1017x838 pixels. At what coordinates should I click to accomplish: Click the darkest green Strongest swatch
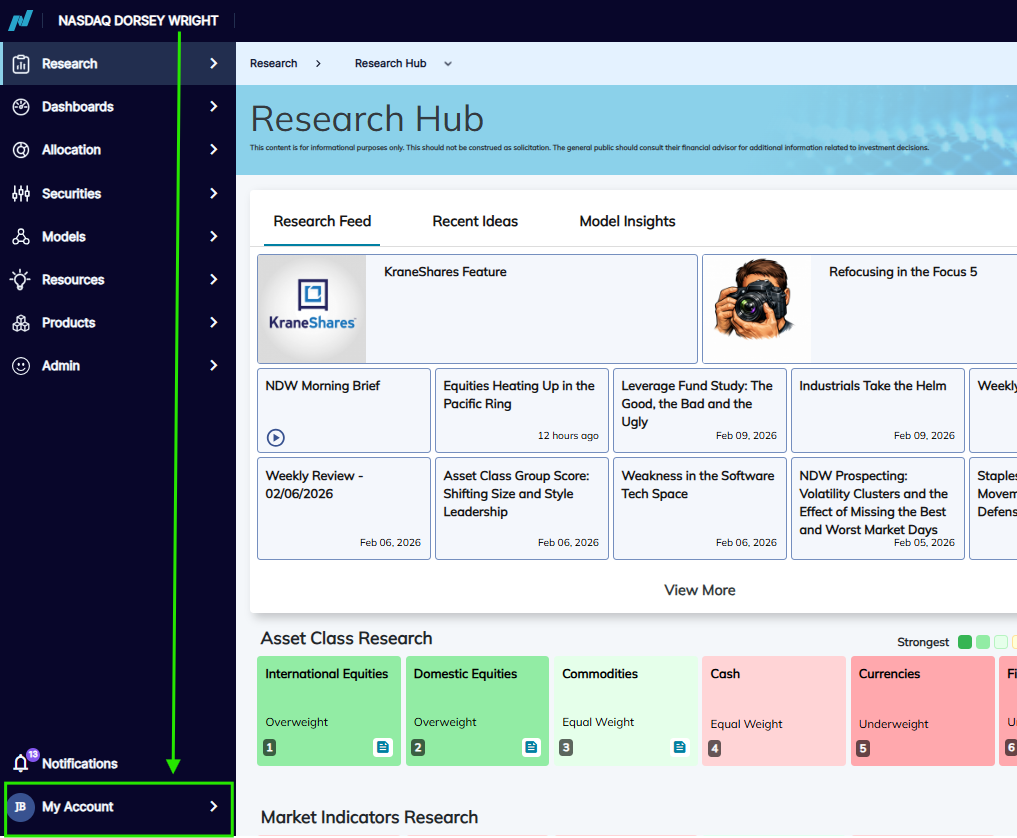click(x=964, y=642)
